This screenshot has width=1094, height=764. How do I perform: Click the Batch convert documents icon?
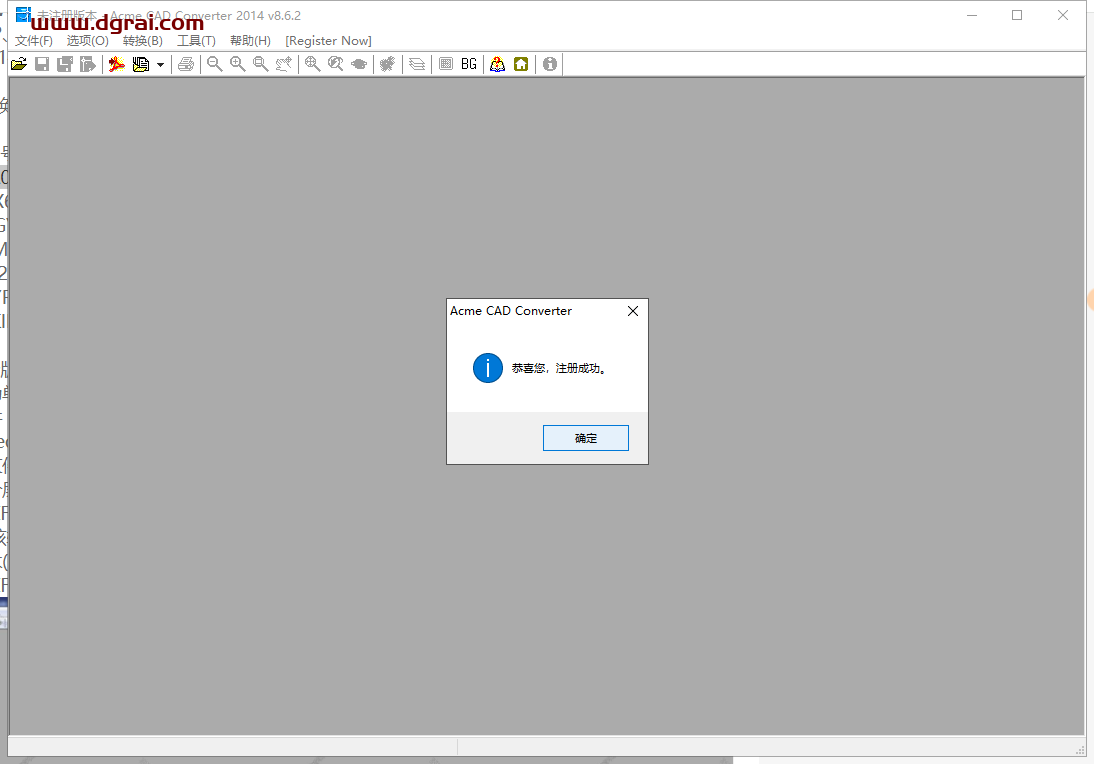(x=141, y=64)
